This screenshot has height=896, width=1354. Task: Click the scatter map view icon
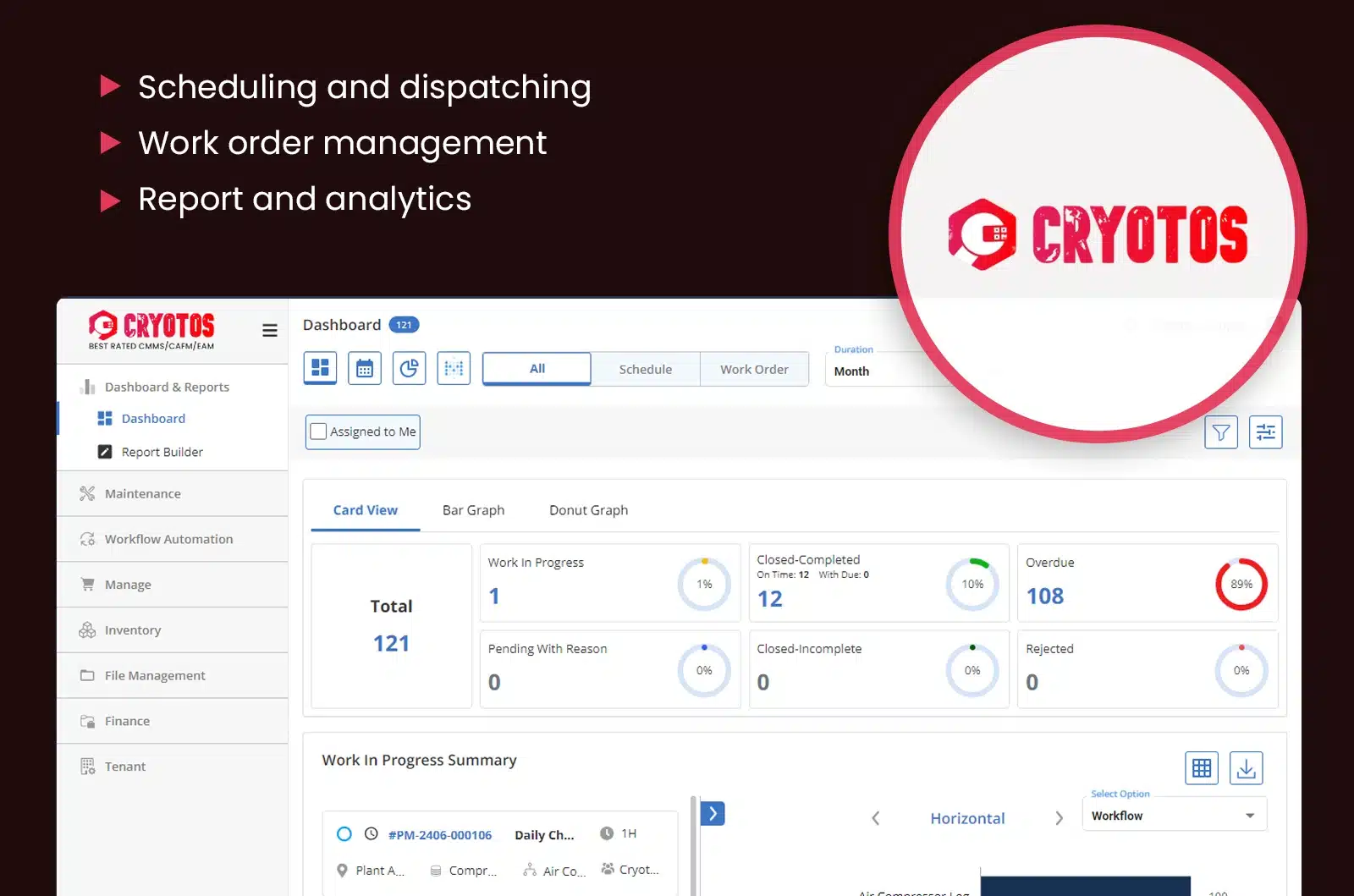[454, 368]
